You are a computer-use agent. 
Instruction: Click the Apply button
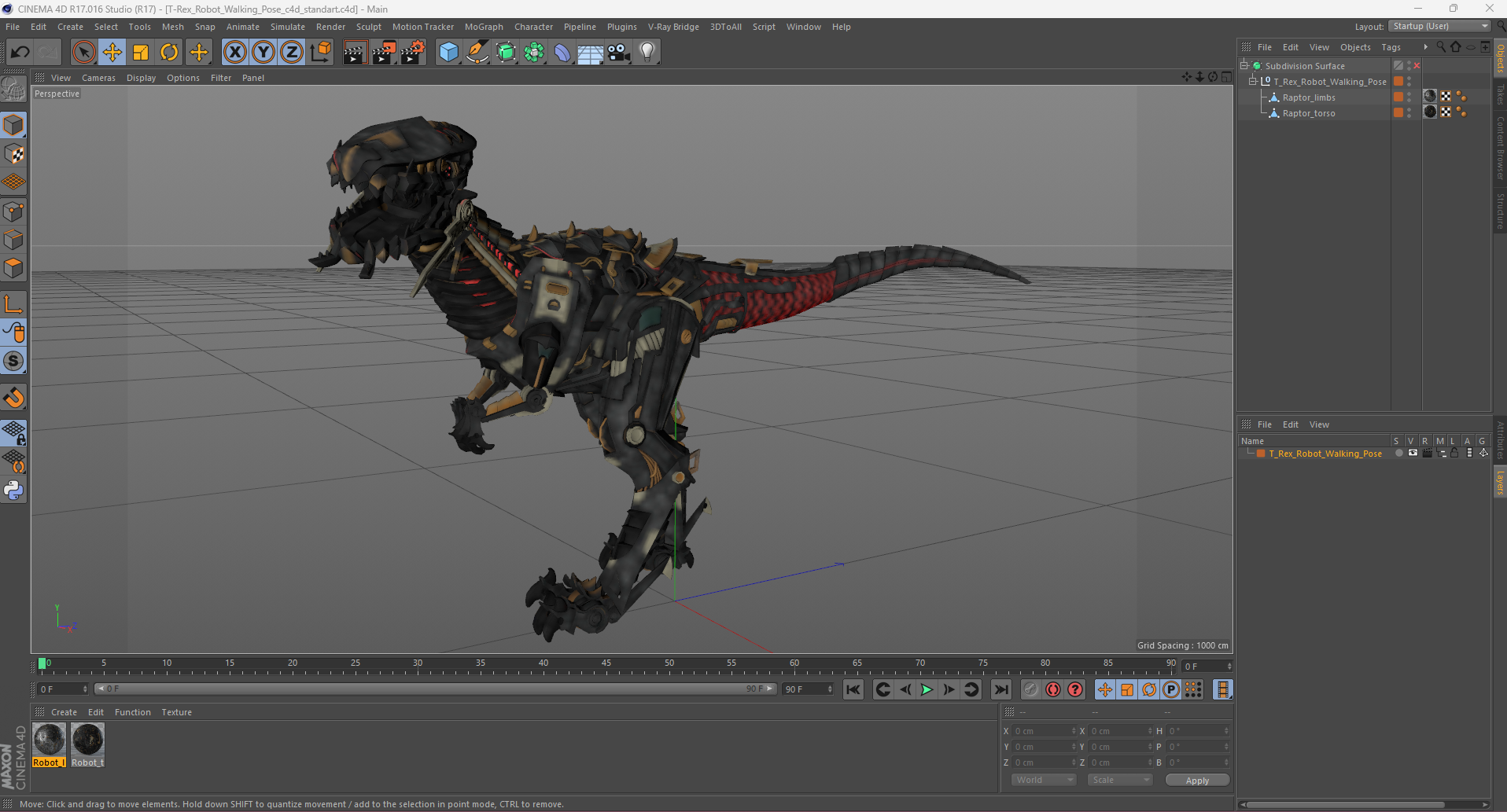coord(1197,780)
